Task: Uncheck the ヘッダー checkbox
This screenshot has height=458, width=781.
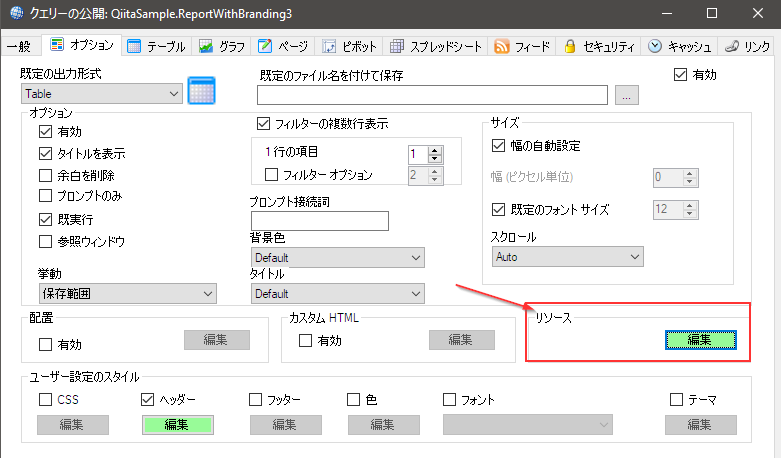Action: [x=147, y=399]
